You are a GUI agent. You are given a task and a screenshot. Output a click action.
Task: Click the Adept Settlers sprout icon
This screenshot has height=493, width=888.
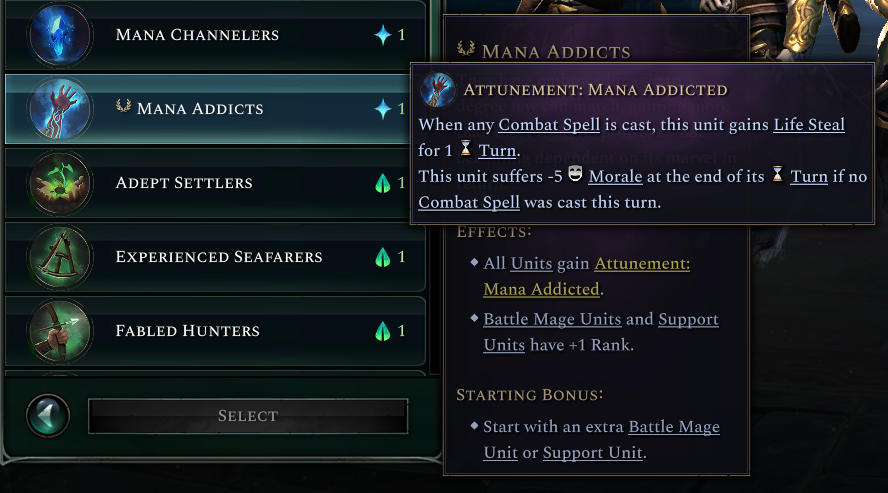click(60, 183)
